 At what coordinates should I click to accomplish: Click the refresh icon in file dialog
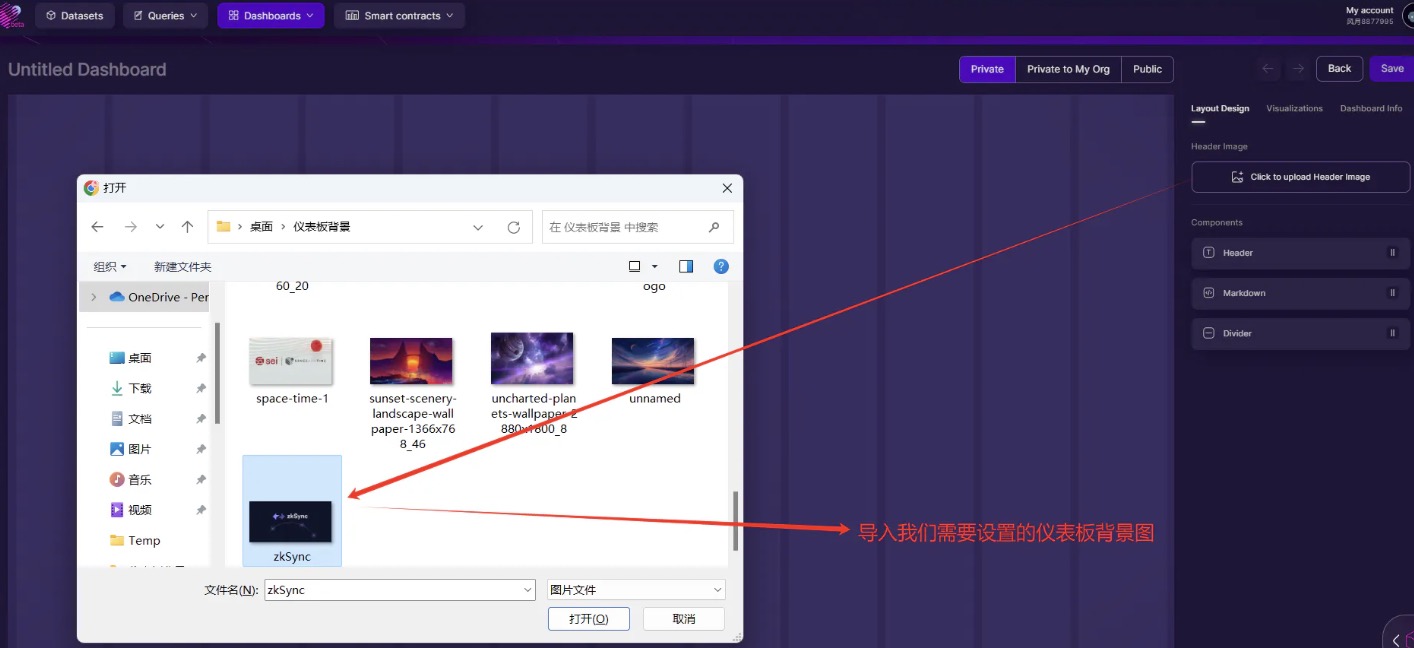coord(513,227)
